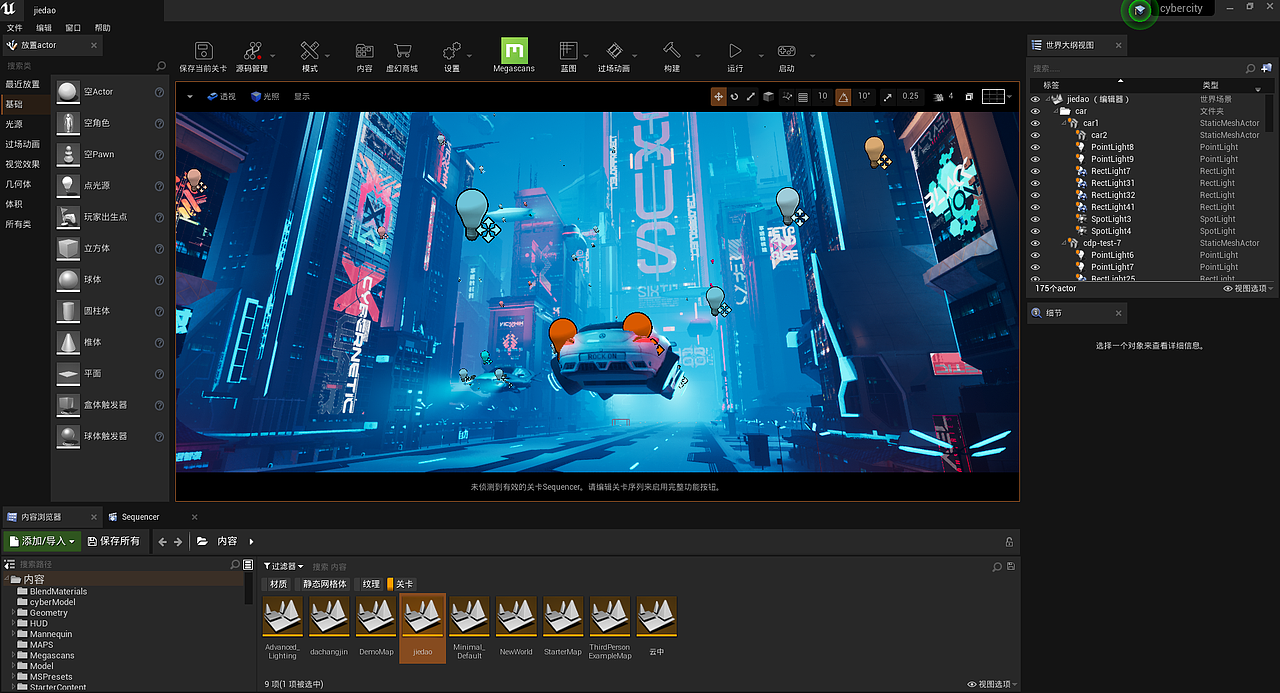Click the 添加/导入 (Add/Import) button
The width and height of the screenshot is (1280, 693).
point(42,540)
